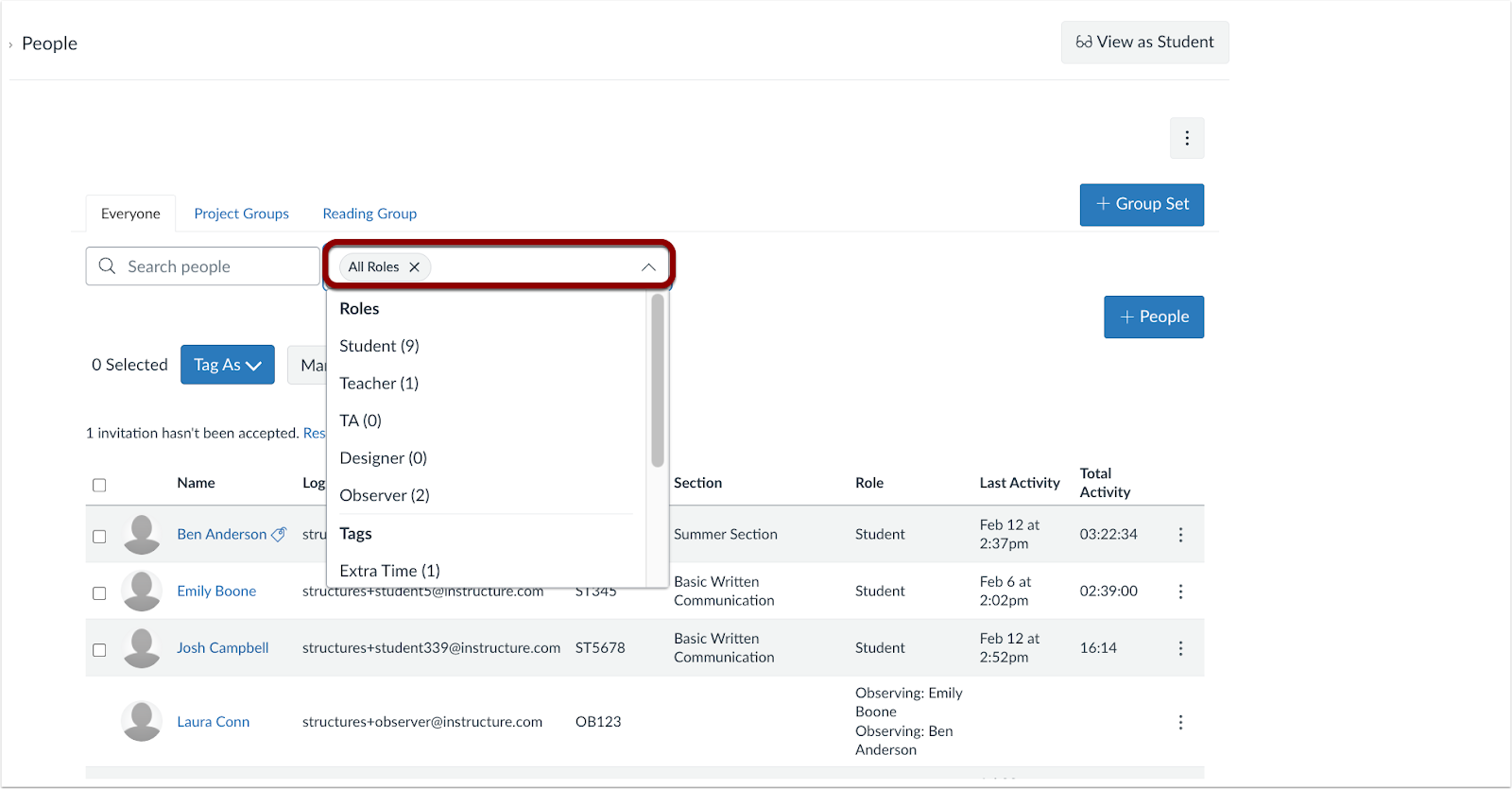Click the People breadcrumb title
1512x789 pixels.
pyautogui.click(x=49, y=43)
